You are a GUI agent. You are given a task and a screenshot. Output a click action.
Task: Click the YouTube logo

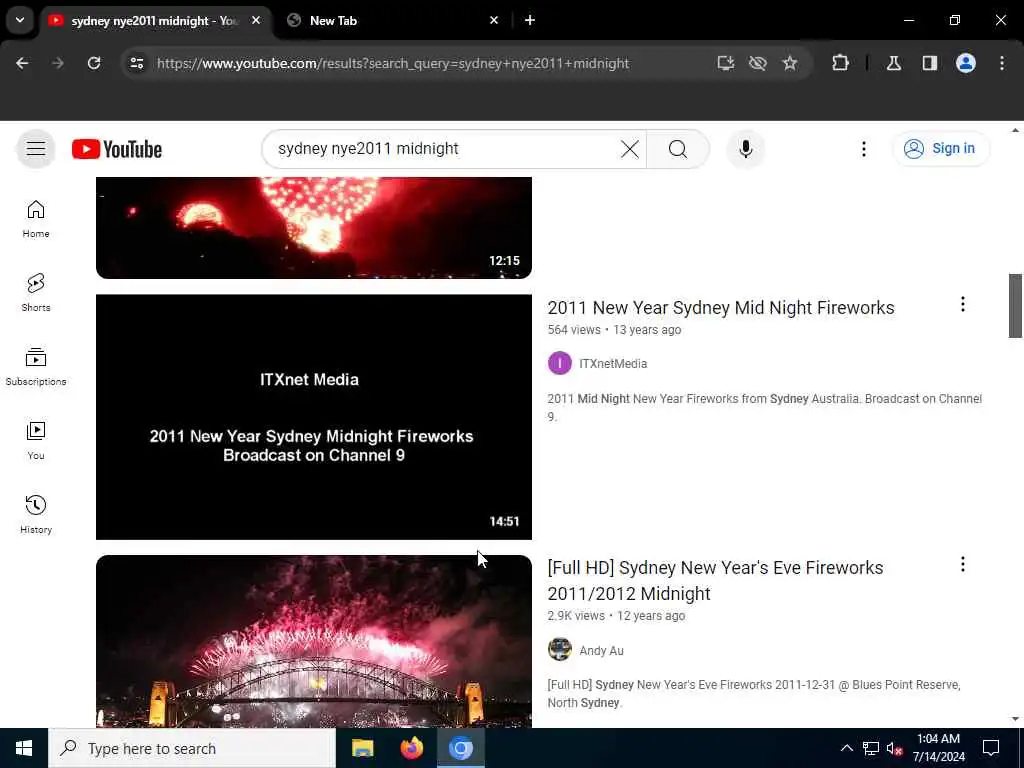[x=117, y=149]
